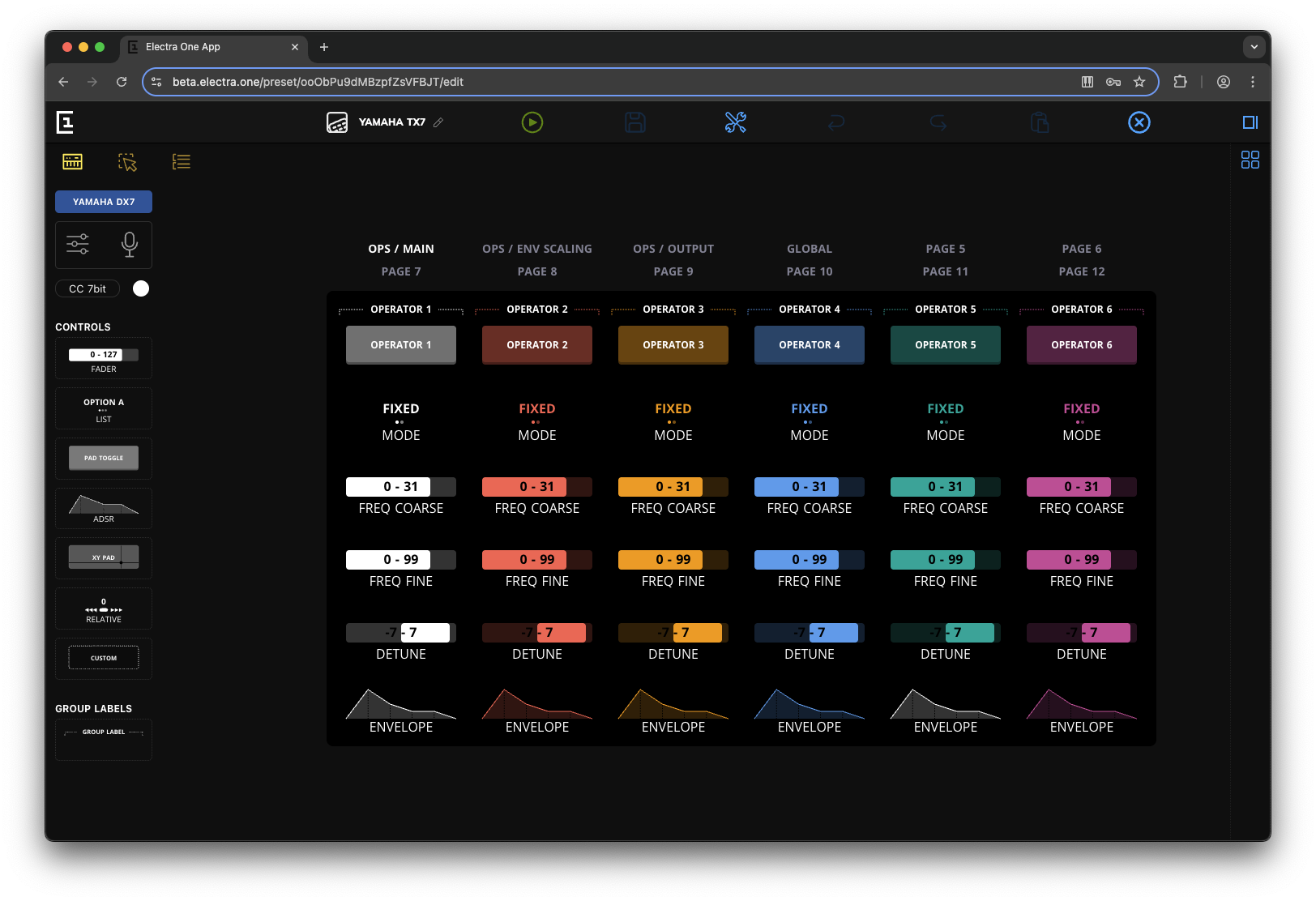Click the purple OPERATOR 6 pad
Viewport: 1316px width, 901px height.
point(1082,345)
